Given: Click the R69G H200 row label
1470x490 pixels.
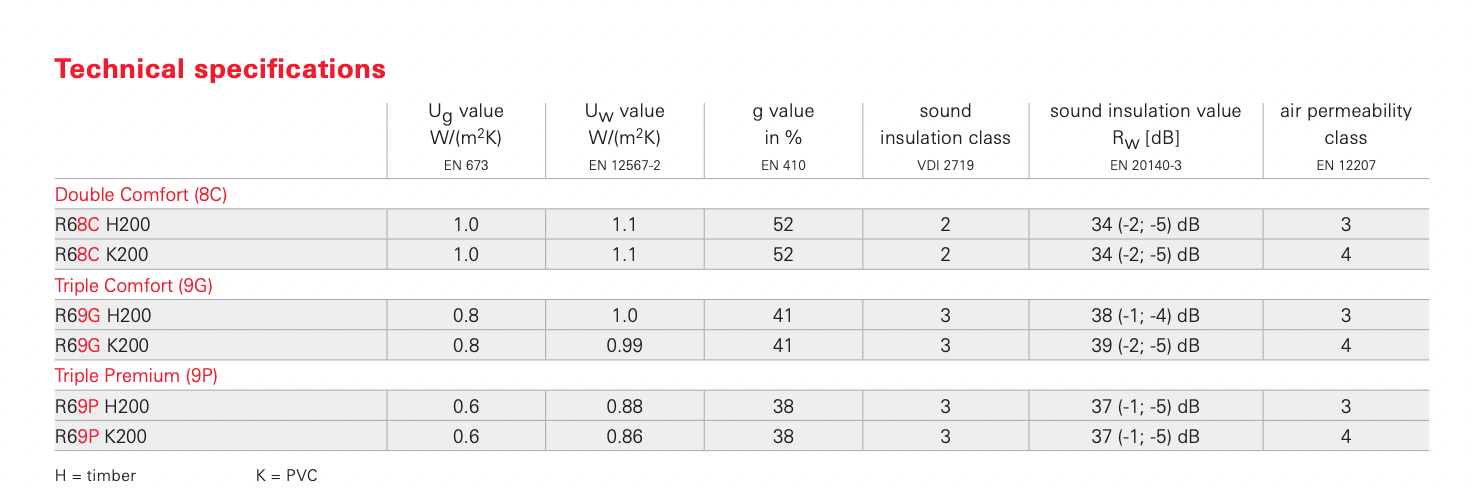Looking at the screenshot, I should click(x=103, y=316).
